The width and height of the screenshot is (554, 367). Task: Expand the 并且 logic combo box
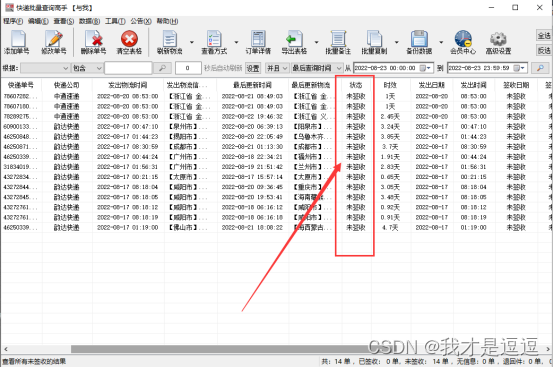click(x=277, y=68)
